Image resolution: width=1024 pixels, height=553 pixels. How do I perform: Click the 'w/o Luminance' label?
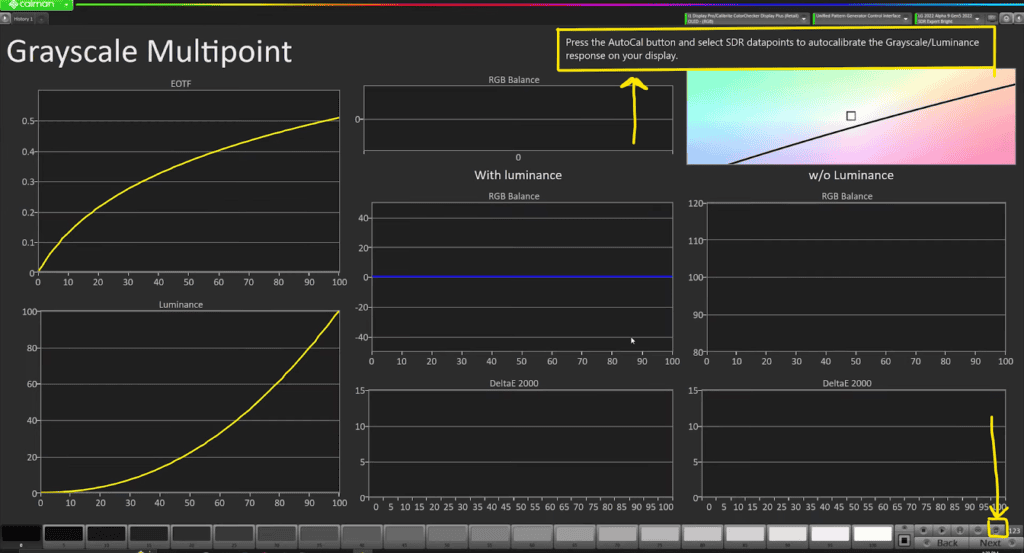coord(851,175)
